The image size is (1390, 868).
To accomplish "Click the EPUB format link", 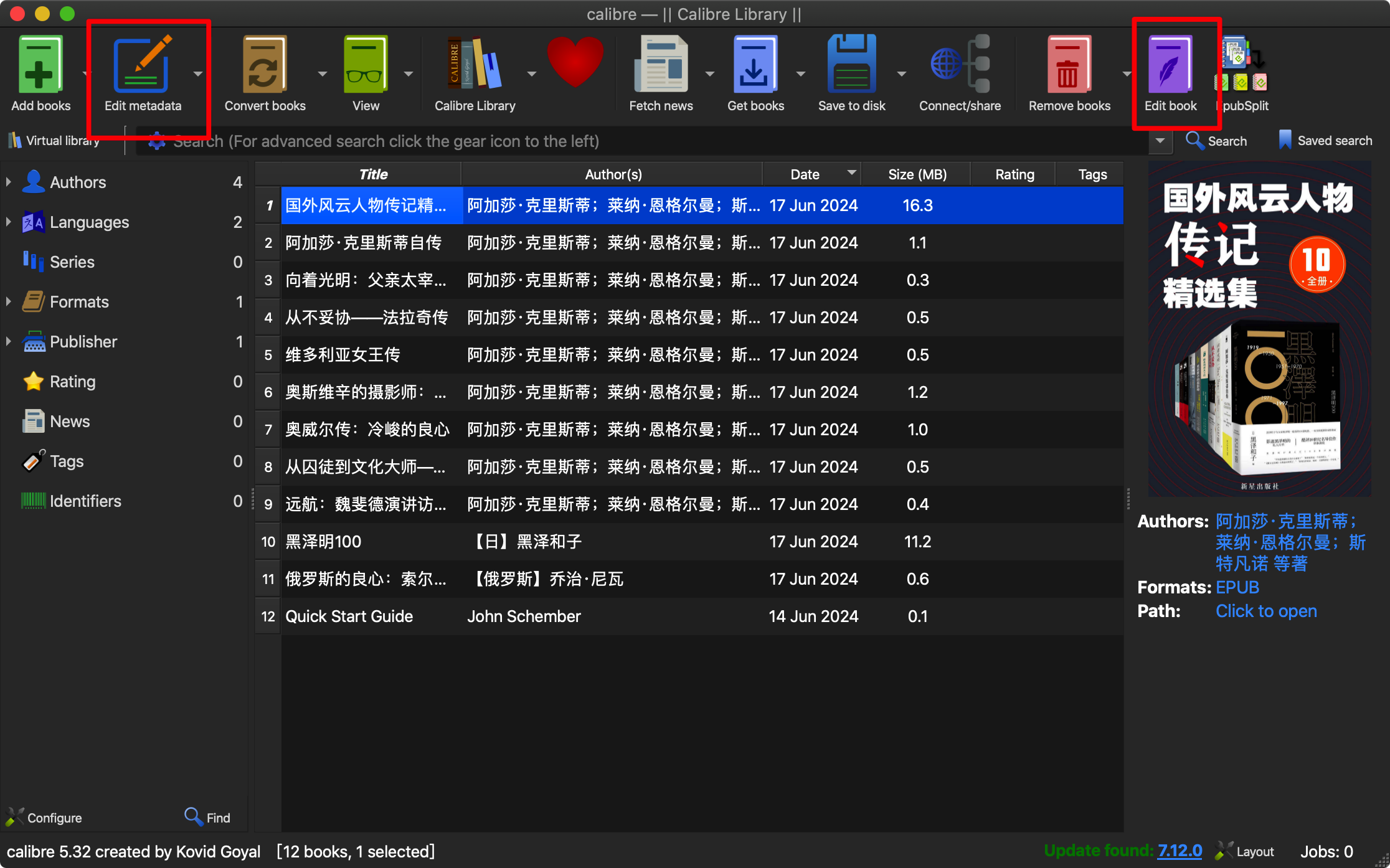I will (x=1237, y=587).
